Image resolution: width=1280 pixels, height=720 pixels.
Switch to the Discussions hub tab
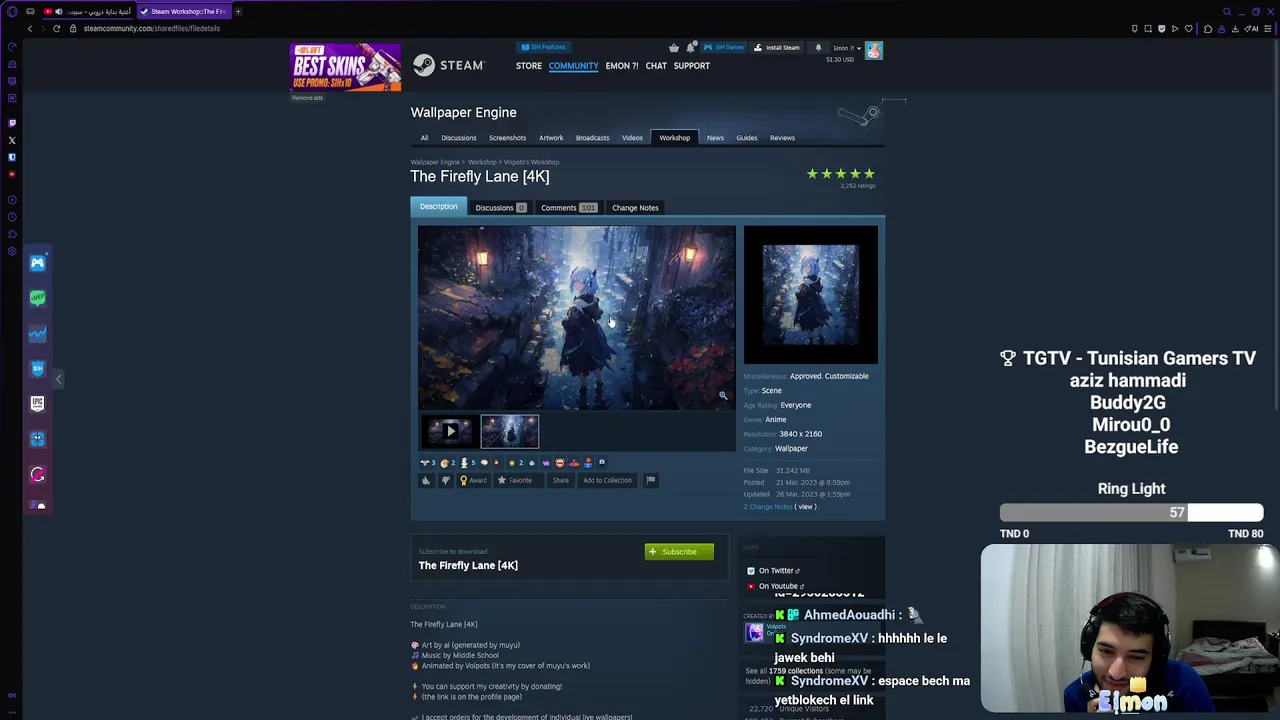click(x=459, y=138)
